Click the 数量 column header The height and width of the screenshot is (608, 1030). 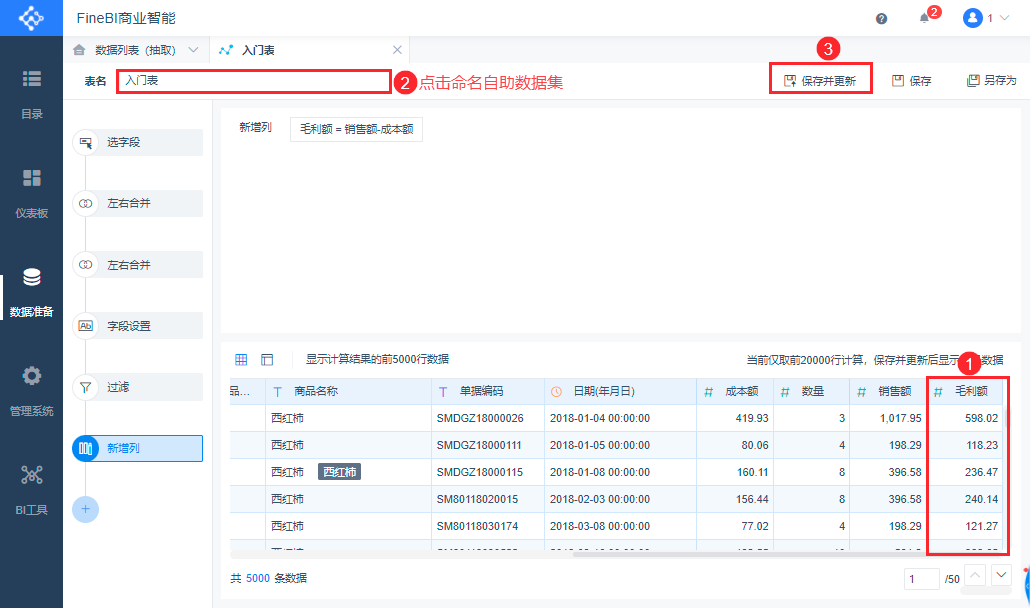click(811, 391)
